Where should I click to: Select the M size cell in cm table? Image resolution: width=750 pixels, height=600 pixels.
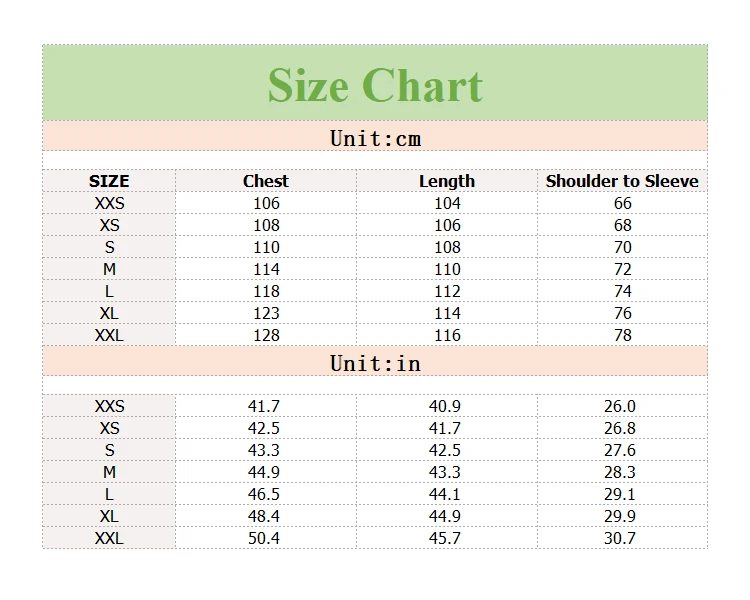[109, 269]
